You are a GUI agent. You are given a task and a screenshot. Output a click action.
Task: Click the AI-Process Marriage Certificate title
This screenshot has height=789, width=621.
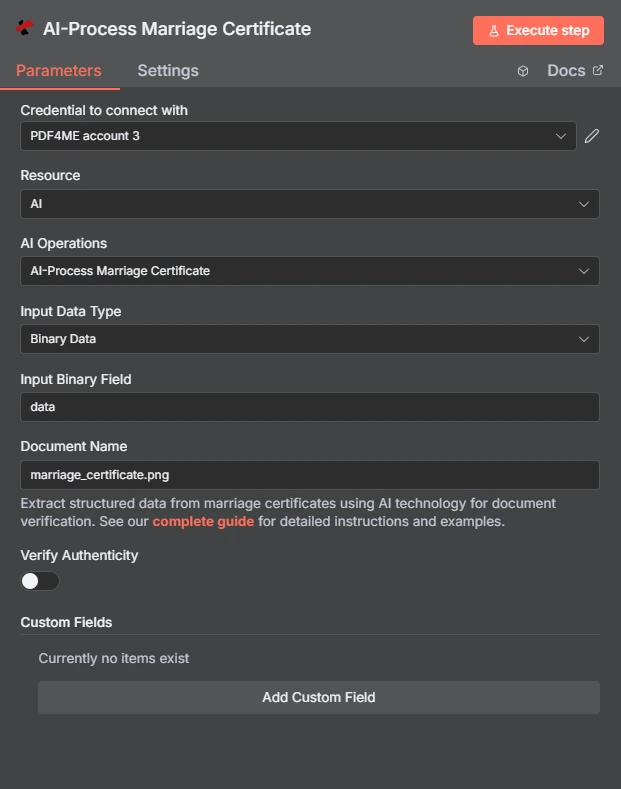pyautogui.click(x=177, y=29)
